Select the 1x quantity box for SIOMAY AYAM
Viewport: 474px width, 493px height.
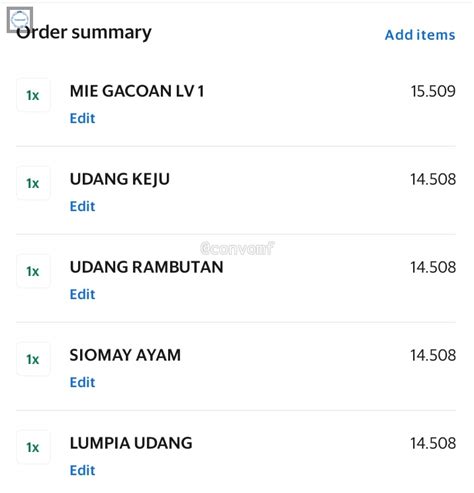pyautogui.click(x=33, y=359)
